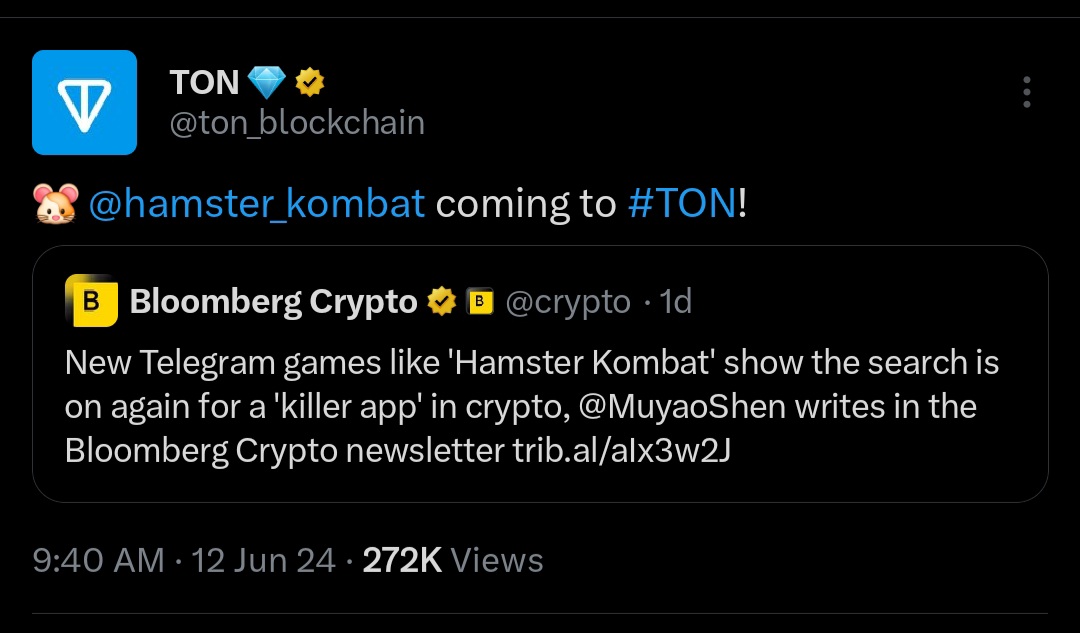Click Bloomberg Crypto's gold verified badge

pos(442,301)
